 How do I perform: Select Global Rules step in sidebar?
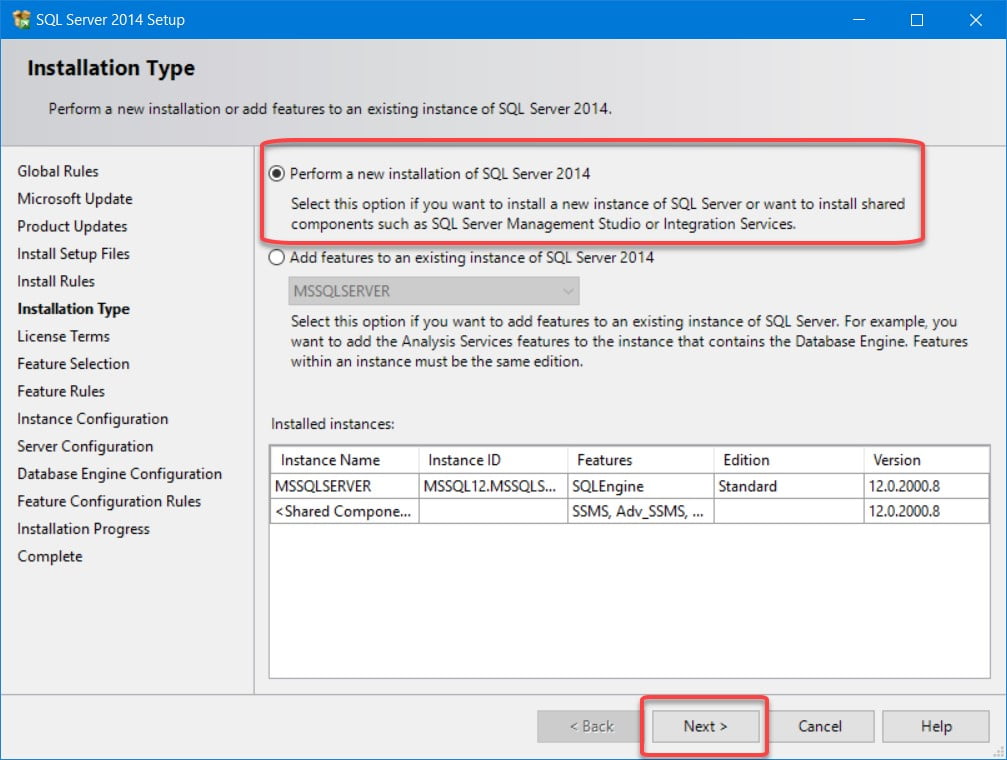pyautogui.click(x=58, y=172)
